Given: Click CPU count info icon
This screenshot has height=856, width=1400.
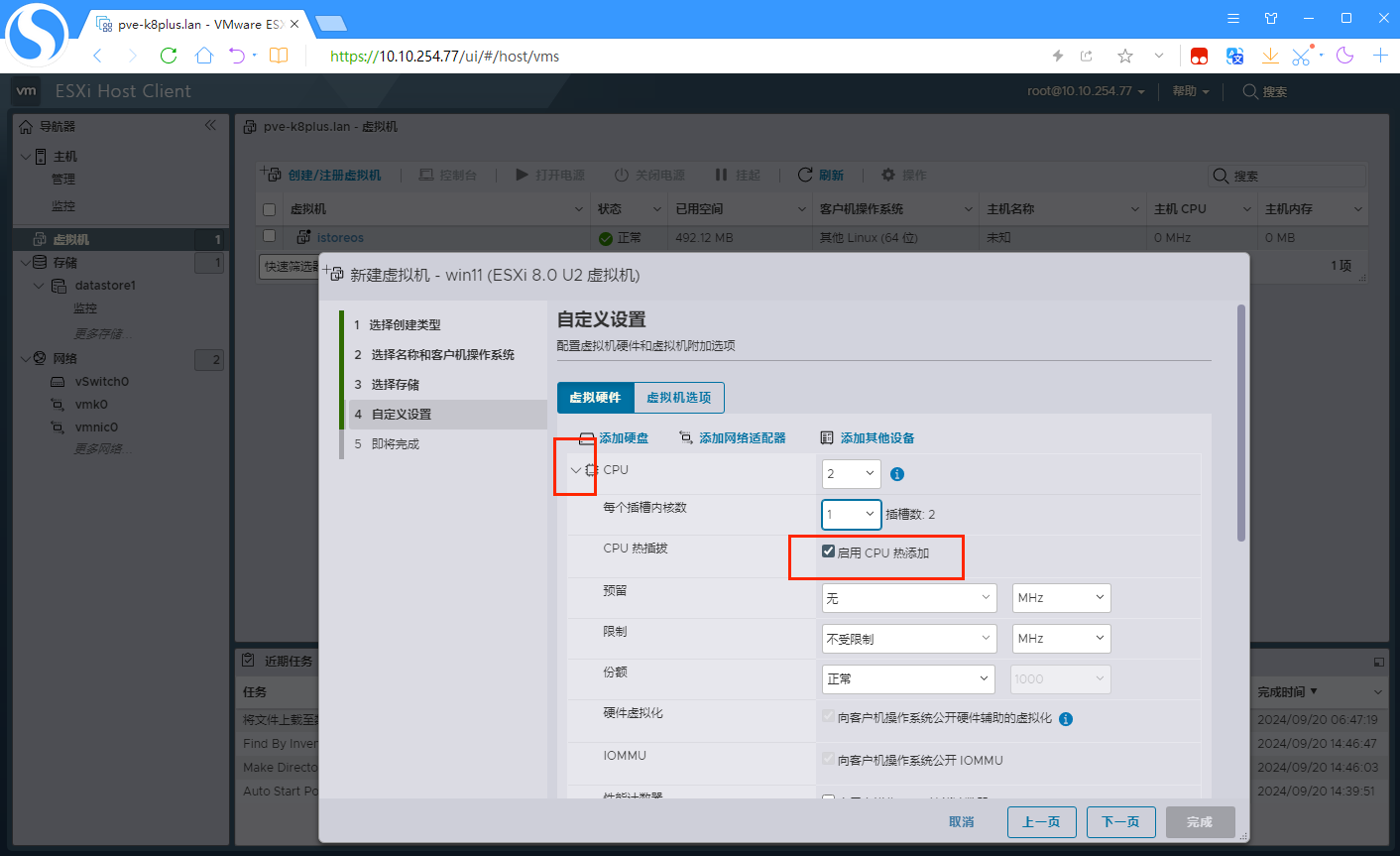Looking at the screenshot, I should click(897, 474).
